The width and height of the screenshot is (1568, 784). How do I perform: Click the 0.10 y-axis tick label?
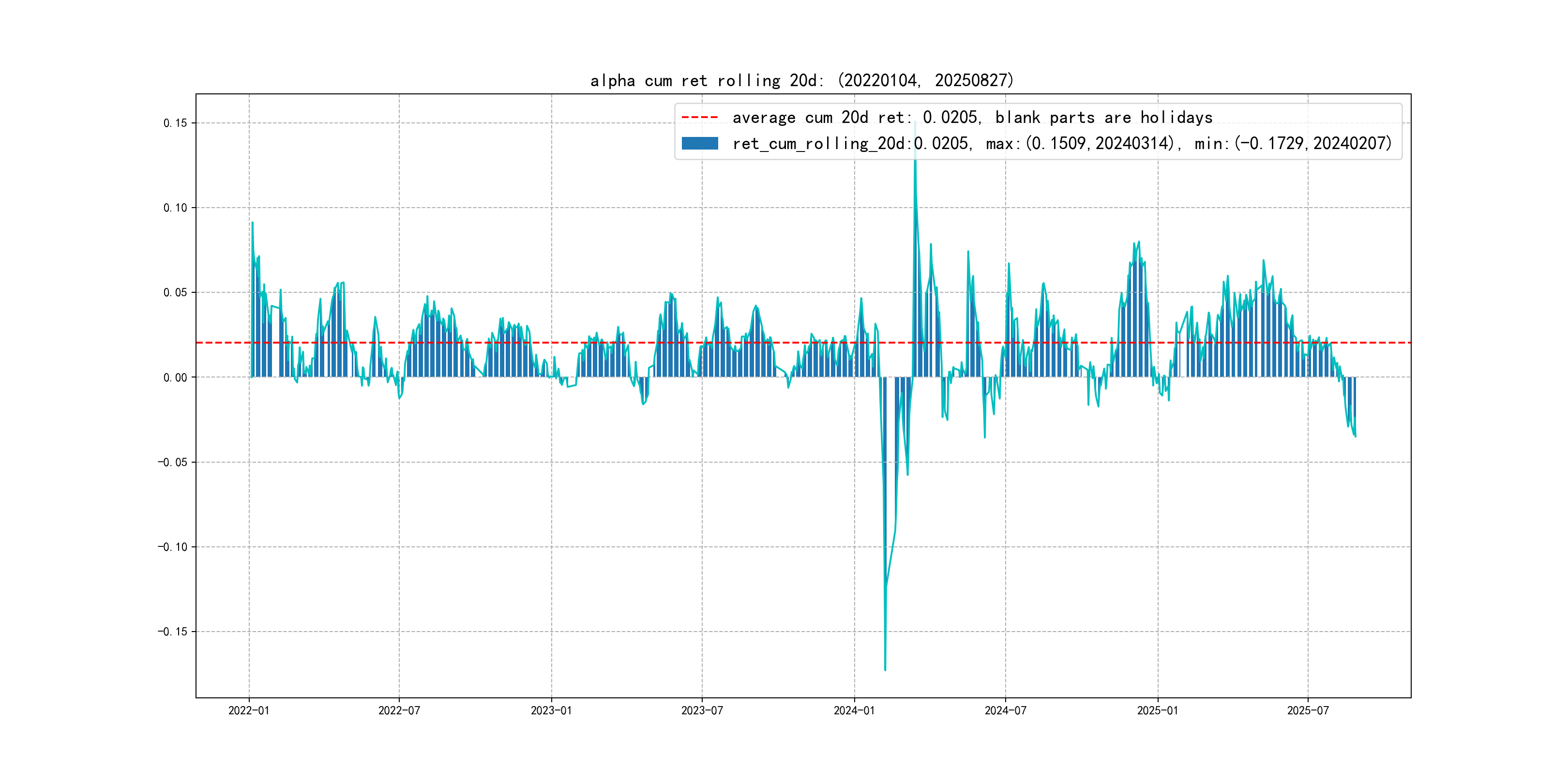[x=175, y=208]
